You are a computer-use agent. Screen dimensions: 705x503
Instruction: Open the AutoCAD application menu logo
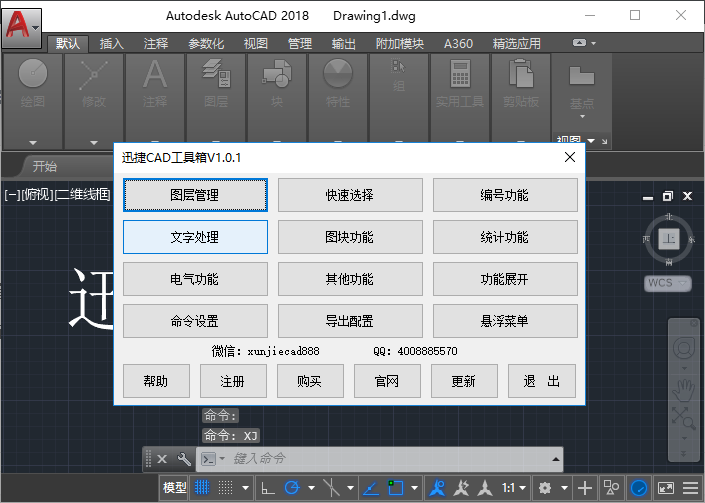point(21,27)
